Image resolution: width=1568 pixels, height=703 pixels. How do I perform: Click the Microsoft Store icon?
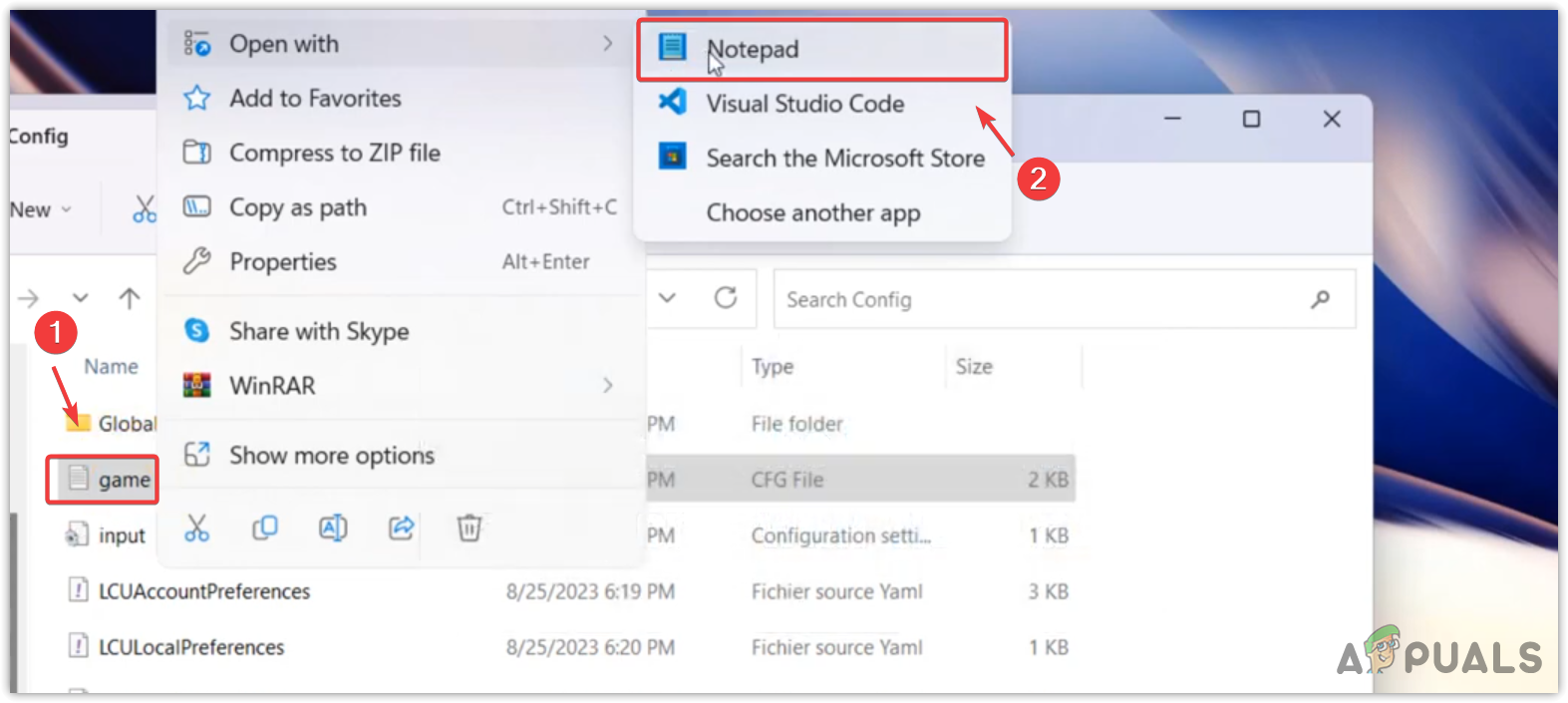[673, 157]
